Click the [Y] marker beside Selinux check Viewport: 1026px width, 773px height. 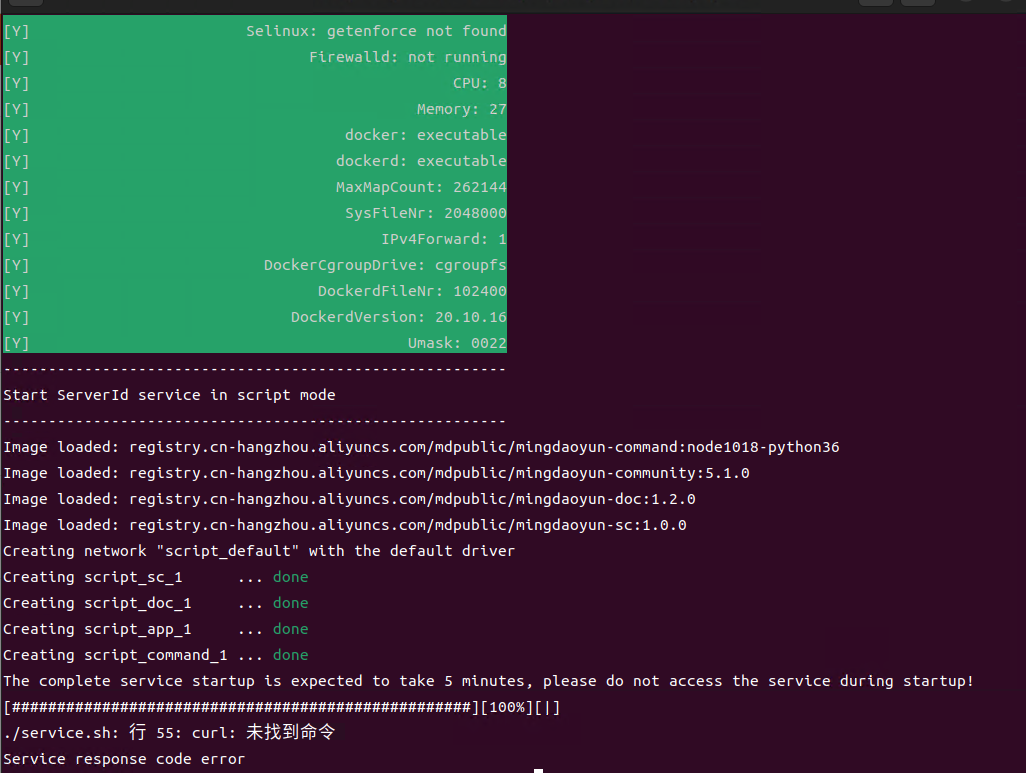[16, 31]
